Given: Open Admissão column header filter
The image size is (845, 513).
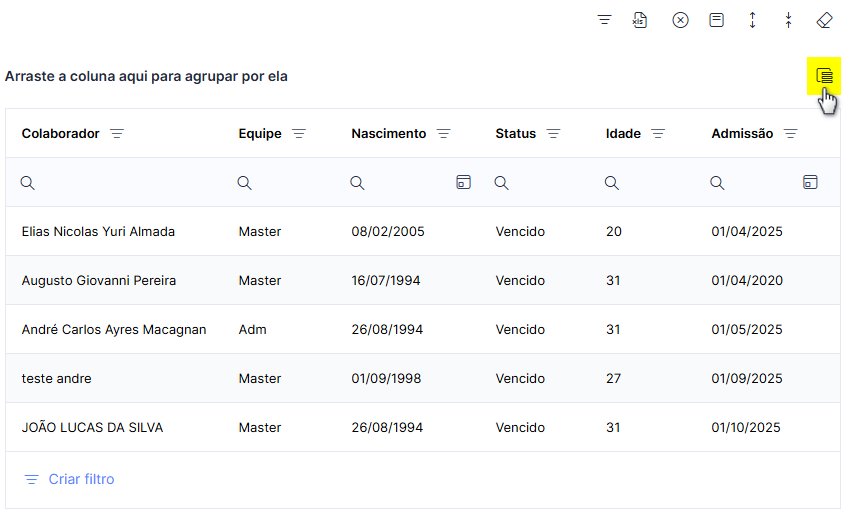Looking at the screenshot, I should pyautogui.click(x=791, y=134).
